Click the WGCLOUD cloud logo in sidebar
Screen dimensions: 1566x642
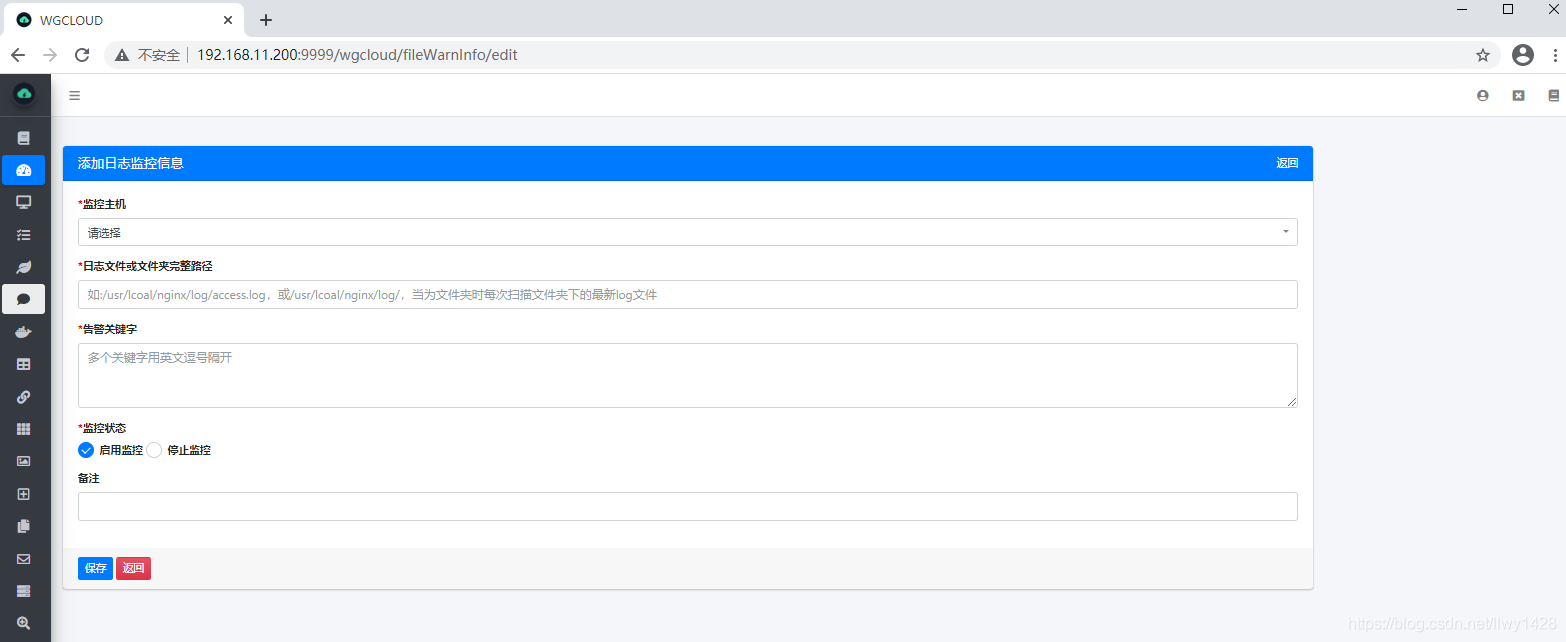pos(24,94)
